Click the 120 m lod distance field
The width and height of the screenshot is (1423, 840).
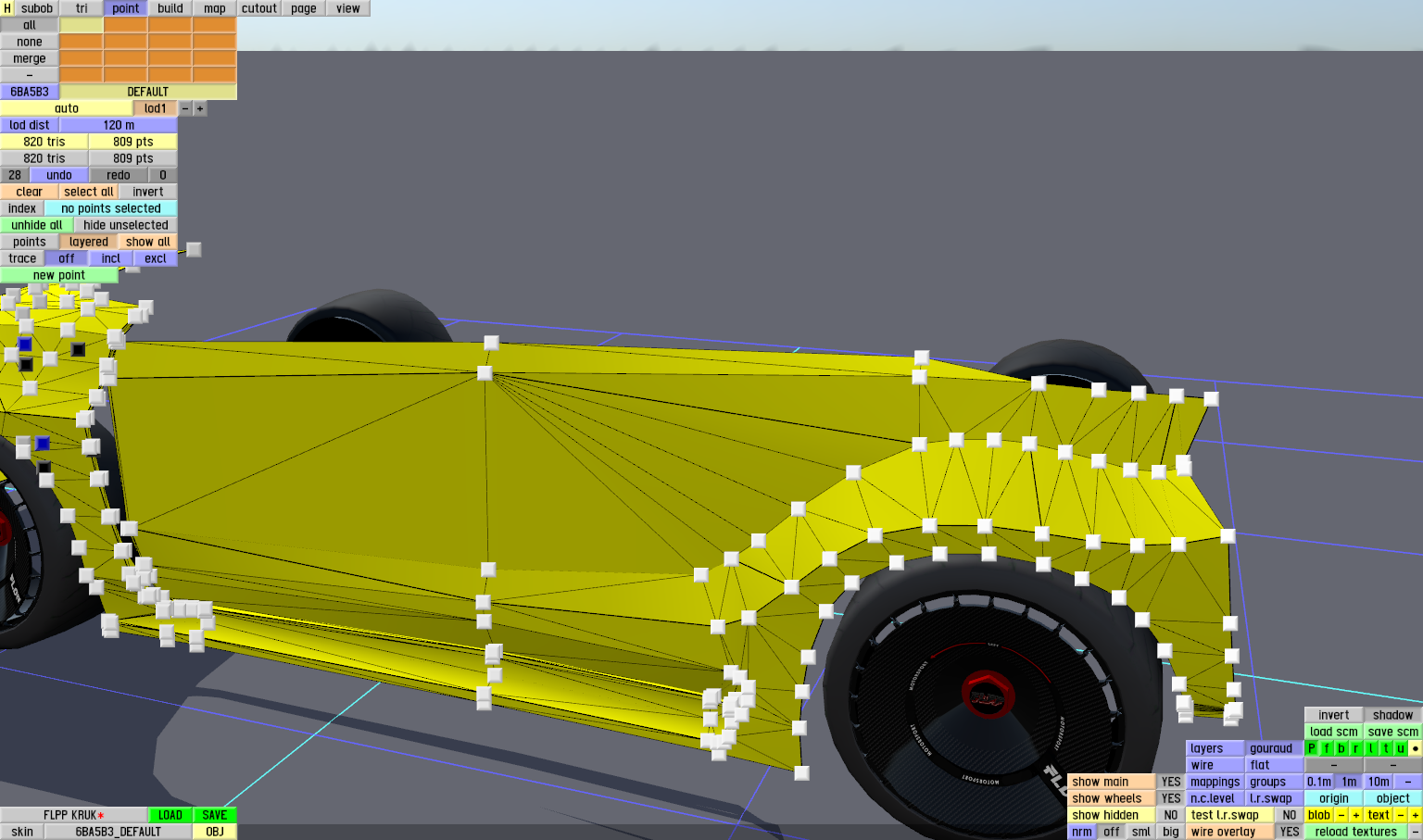119,125
